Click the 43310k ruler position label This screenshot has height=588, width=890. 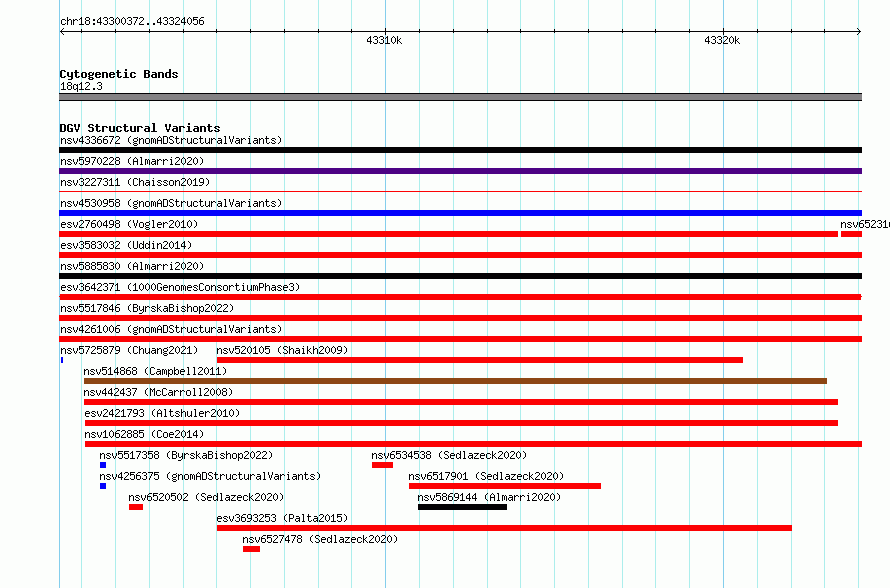click(384, 40)
